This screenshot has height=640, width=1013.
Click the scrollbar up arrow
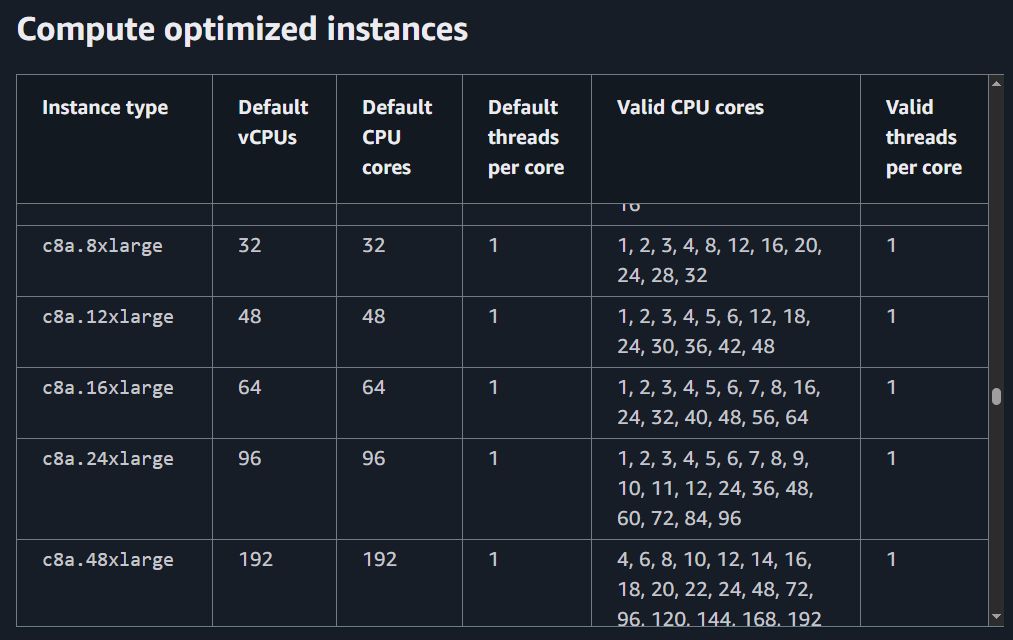pos(996,84)
